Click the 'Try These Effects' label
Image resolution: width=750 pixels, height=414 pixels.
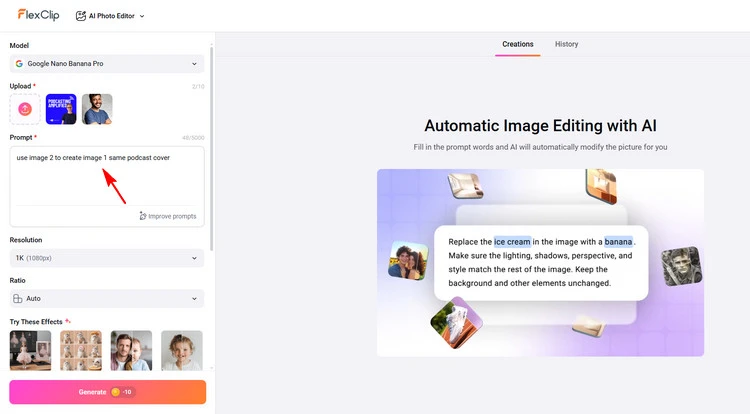coord(36,322)
